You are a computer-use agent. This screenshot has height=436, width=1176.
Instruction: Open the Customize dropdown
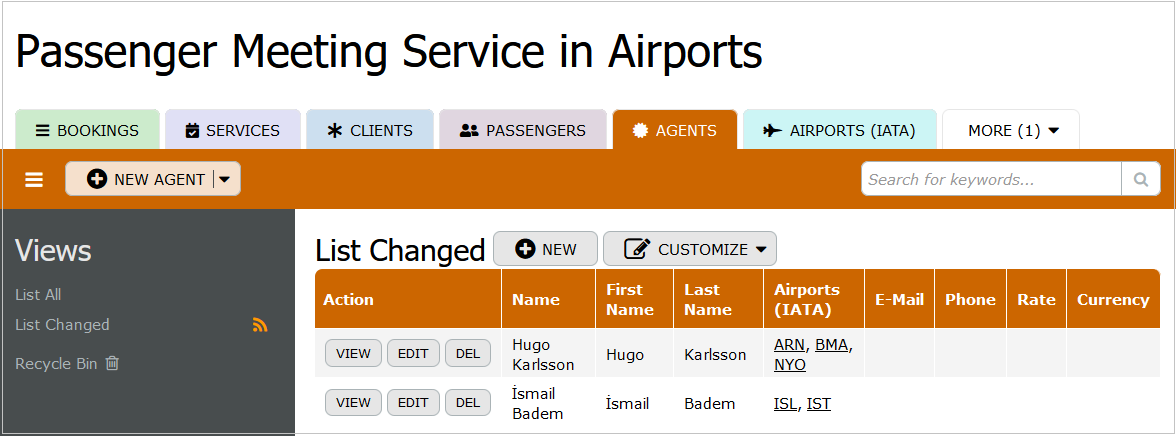point(689,249)
